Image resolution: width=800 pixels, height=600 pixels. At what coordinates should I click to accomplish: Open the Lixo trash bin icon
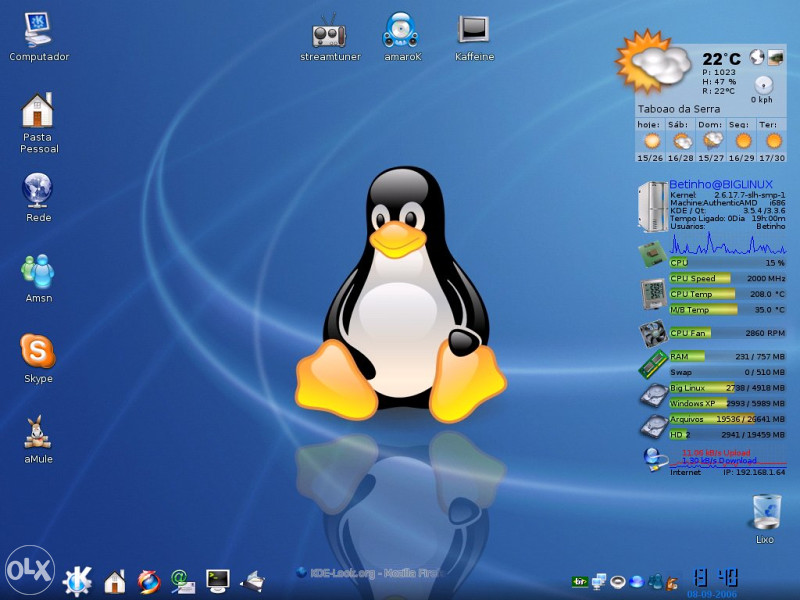[765, 518]
